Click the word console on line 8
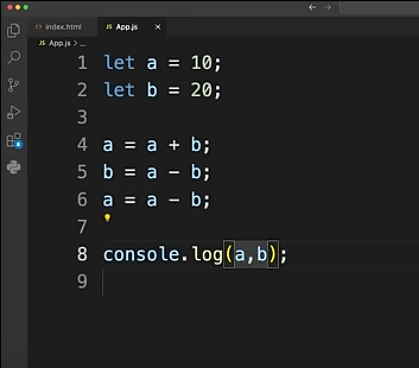Image resolution: width=419 pixels, height=368 pixels. pos(141,254)
